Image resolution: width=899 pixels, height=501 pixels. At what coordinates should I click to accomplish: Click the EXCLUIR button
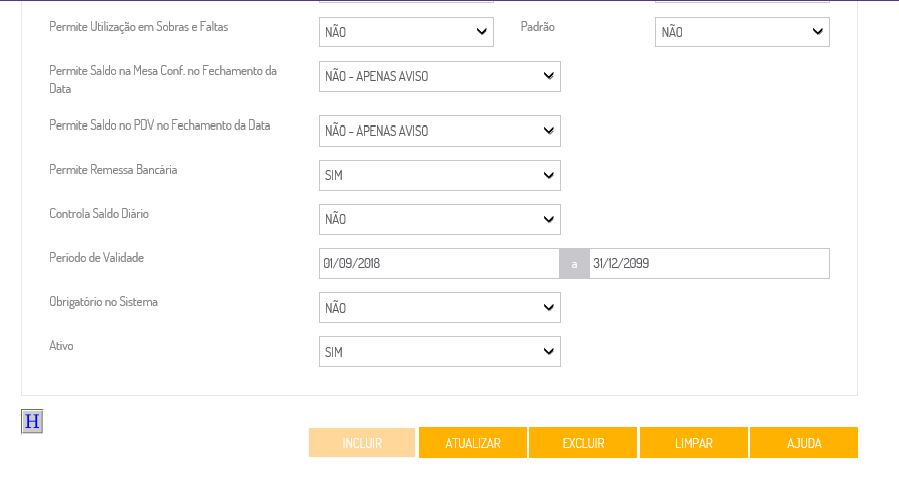[x=583, y=443]
